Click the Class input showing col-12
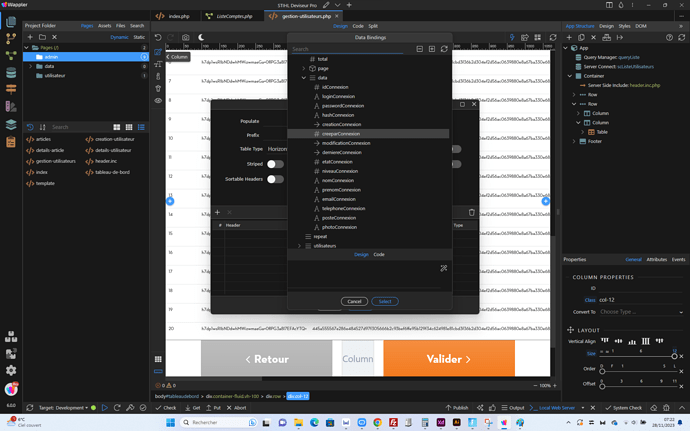690x431 pixels. click(x=641, y=300)
